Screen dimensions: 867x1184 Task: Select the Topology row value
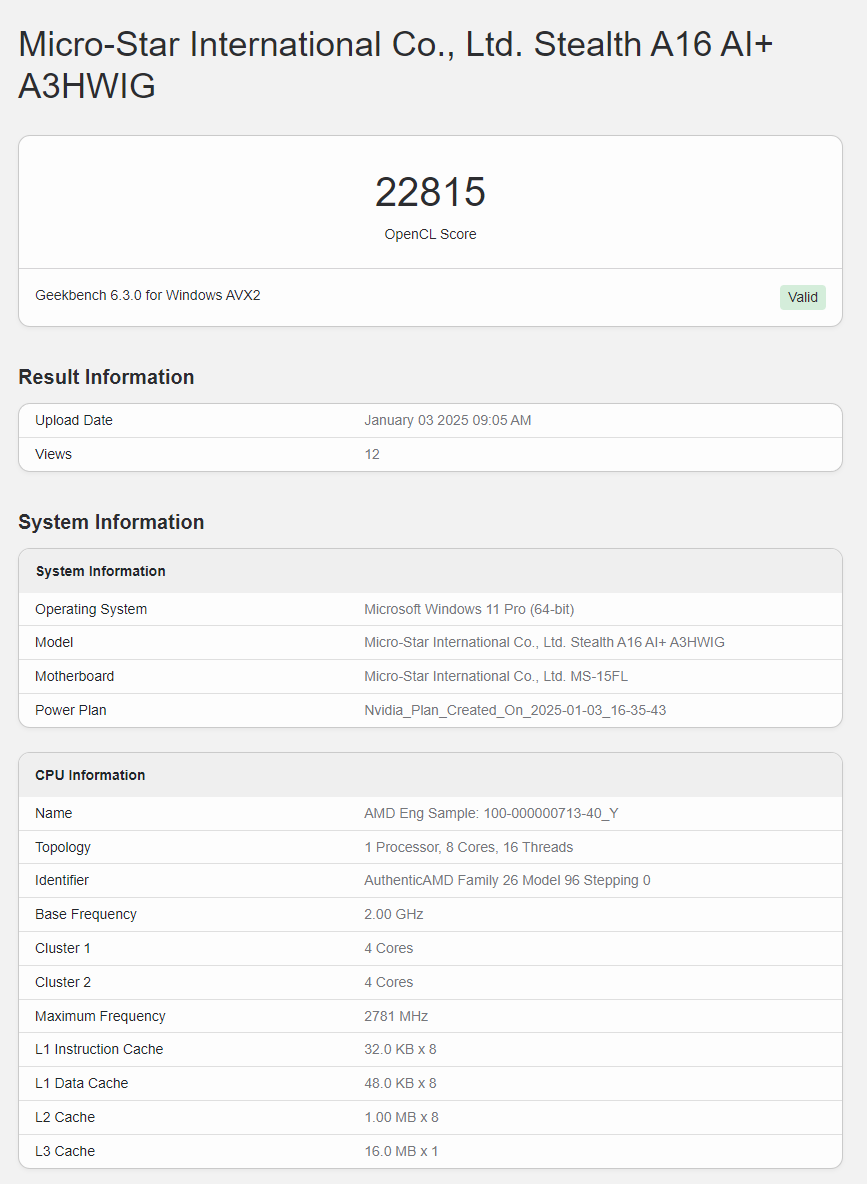tap(469, 847)
